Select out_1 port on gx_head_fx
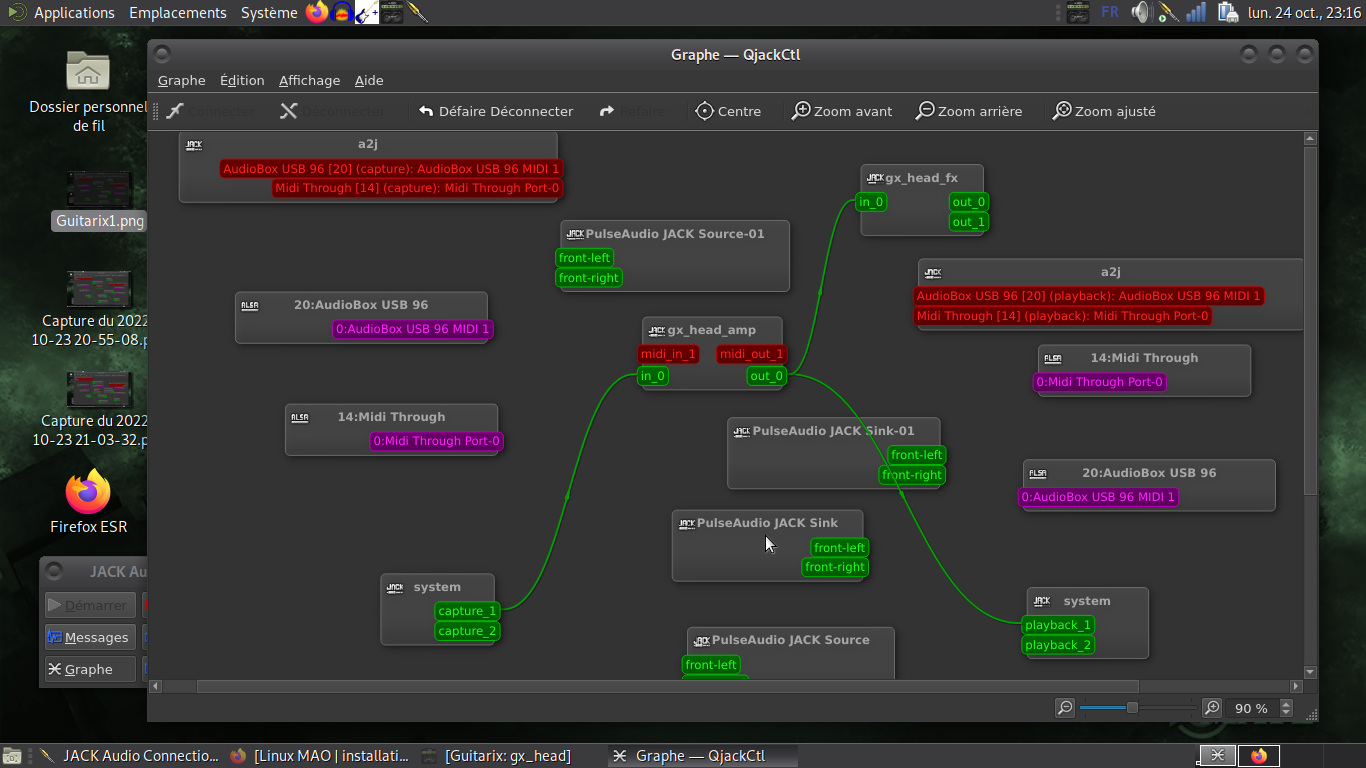The height and width of the screenshot is (768, 1366). click(969, 222)
